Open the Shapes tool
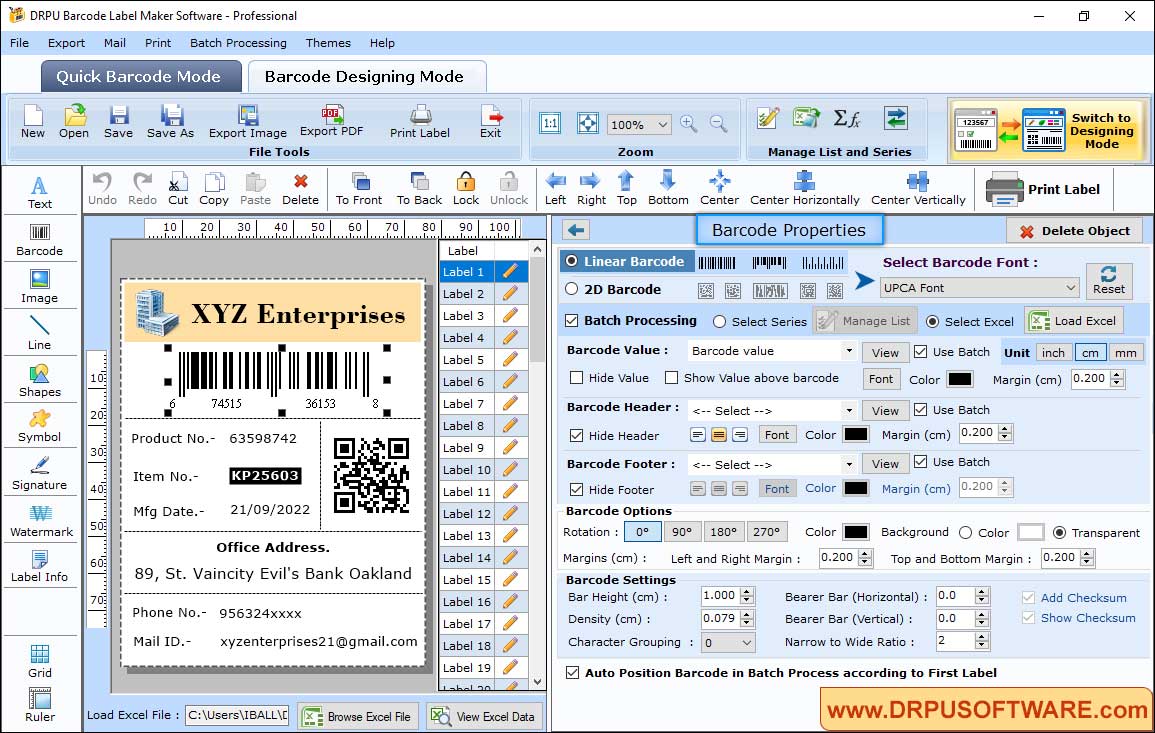This screenshot has height=733, width=1155. [40, 380]
